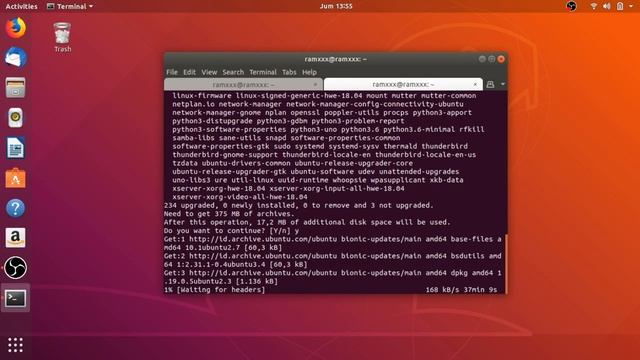Click the 'Do you want to continue? [Y/n] y' line
Viewport: 640px width, 360px height.
click(231, 231)
